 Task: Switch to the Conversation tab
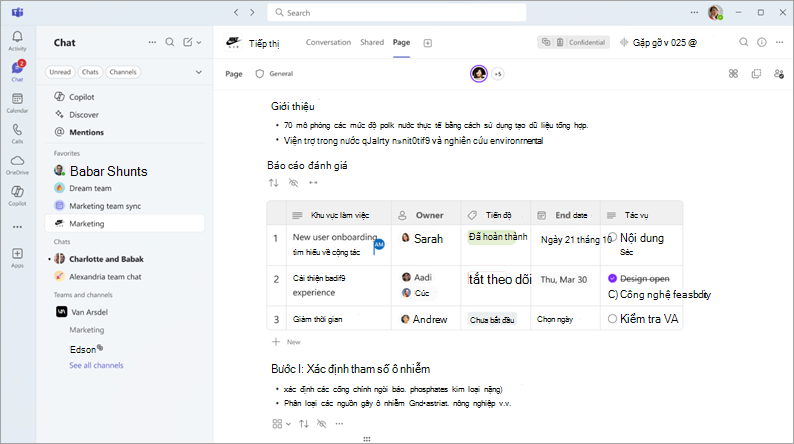coord(328,43)
